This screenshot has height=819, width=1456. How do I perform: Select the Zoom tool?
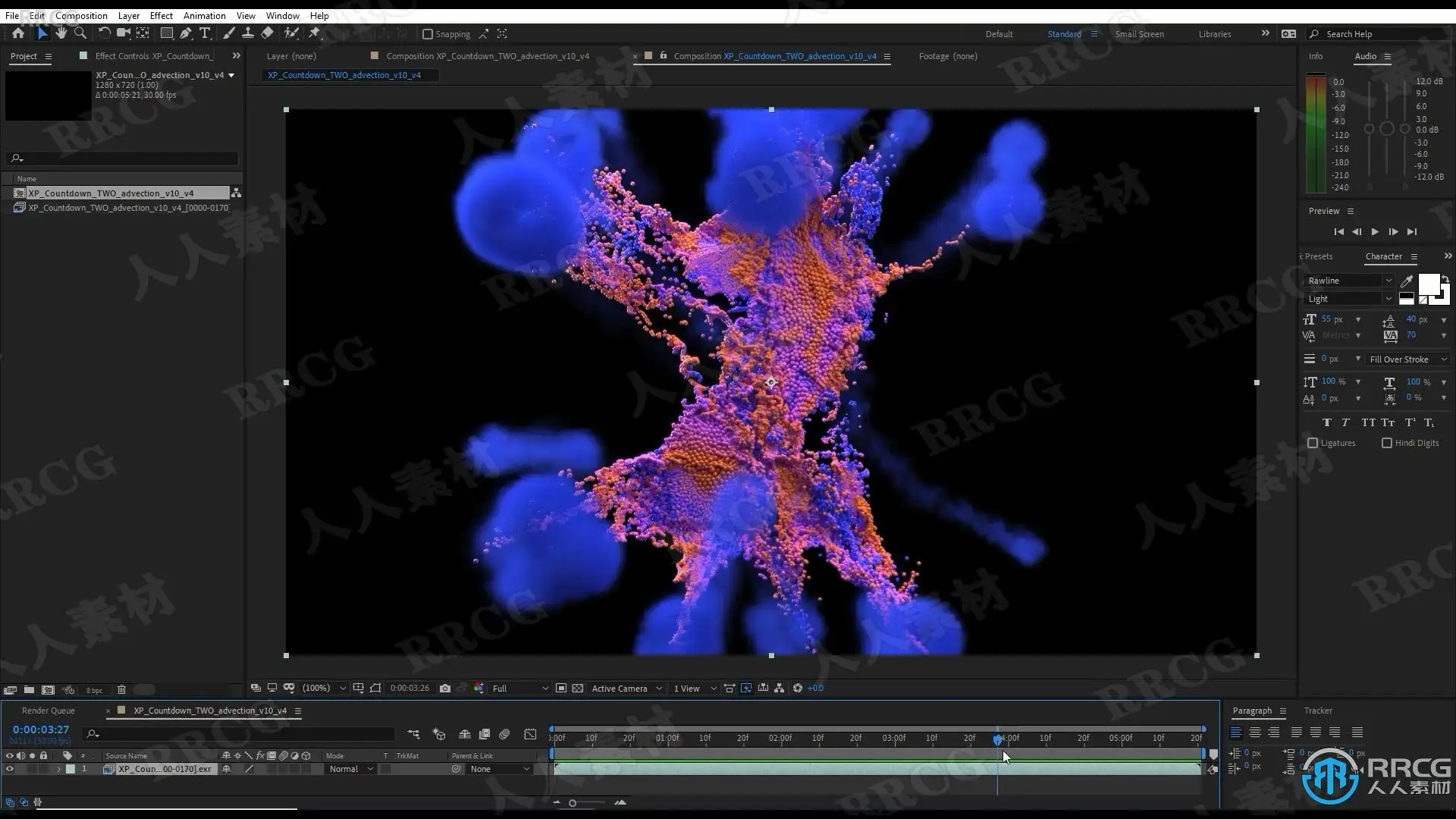pyautogui.click(x=80, y=33)
